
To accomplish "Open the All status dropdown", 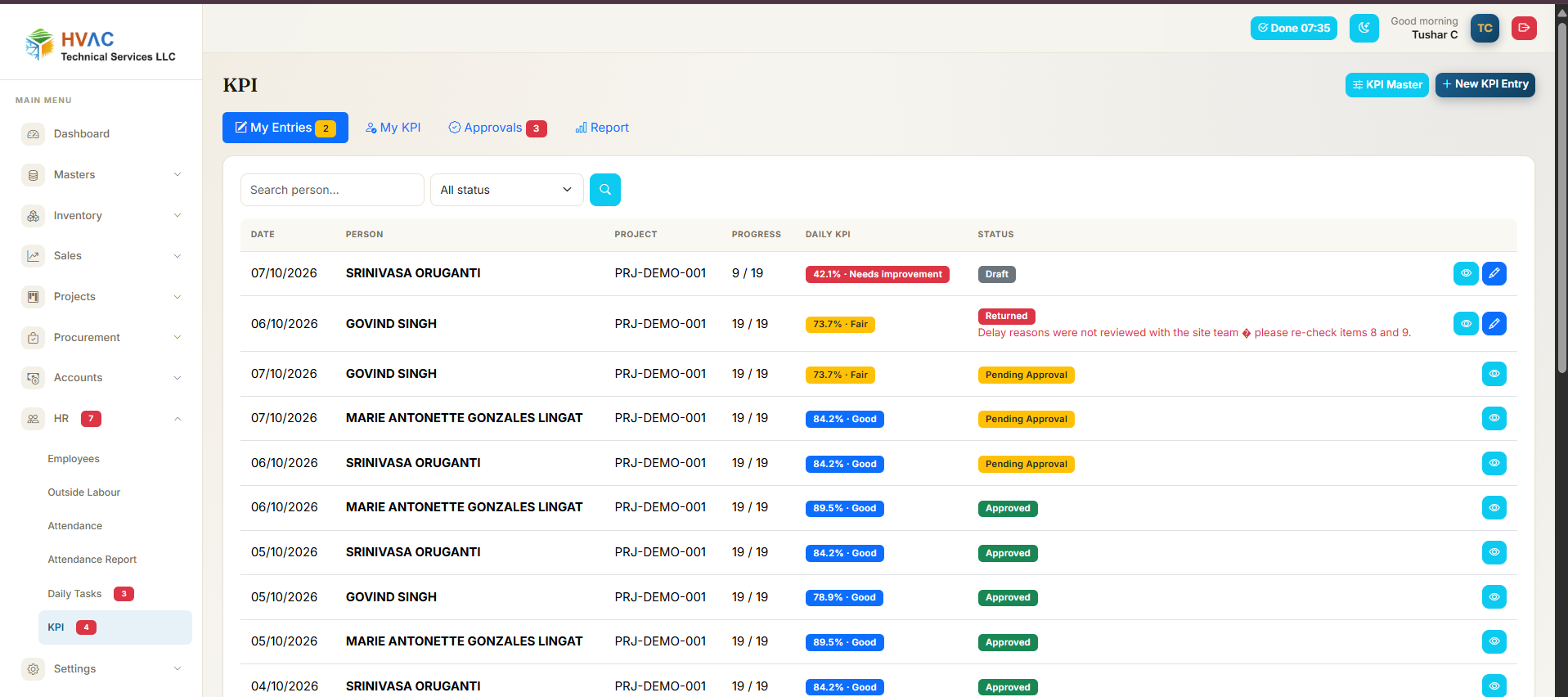I will [507, 190].
